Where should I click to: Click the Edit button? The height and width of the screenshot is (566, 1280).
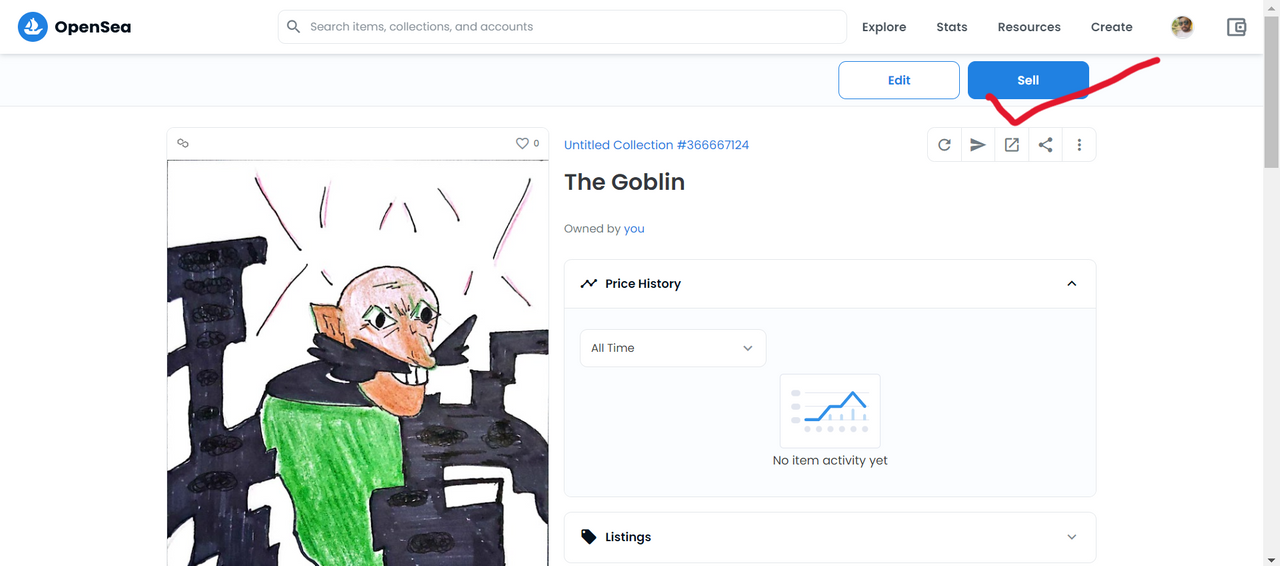(x=899, y=80)
